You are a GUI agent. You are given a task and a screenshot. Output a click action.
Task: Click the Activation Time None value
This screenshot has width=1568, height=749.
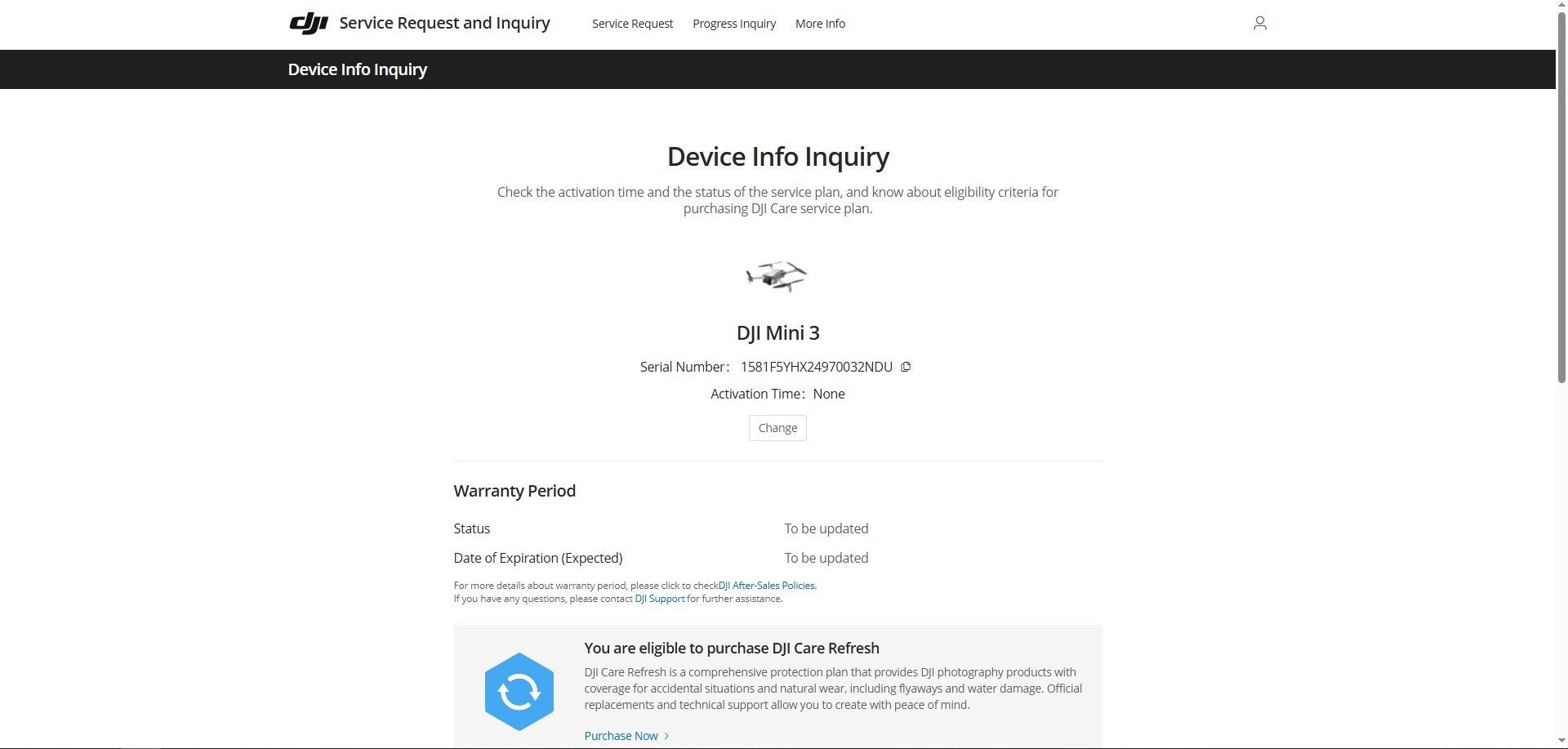coord(829,394)
